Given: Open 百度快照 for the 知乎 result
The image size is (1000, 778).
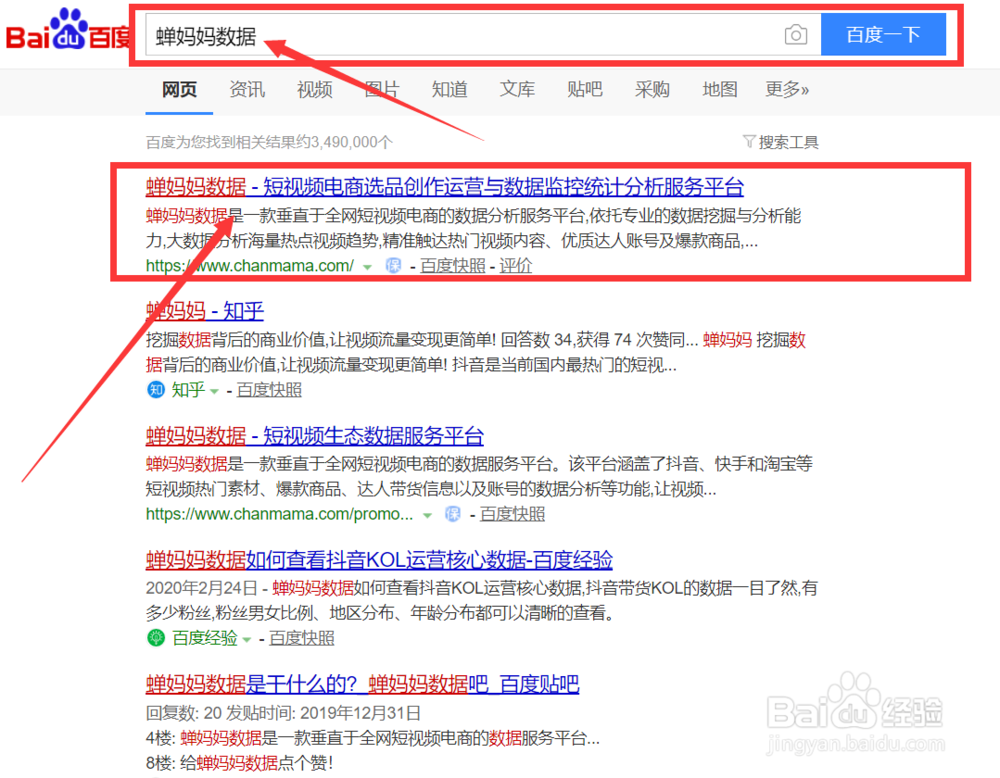Looking at the screenshot, I should click(269, 389).
